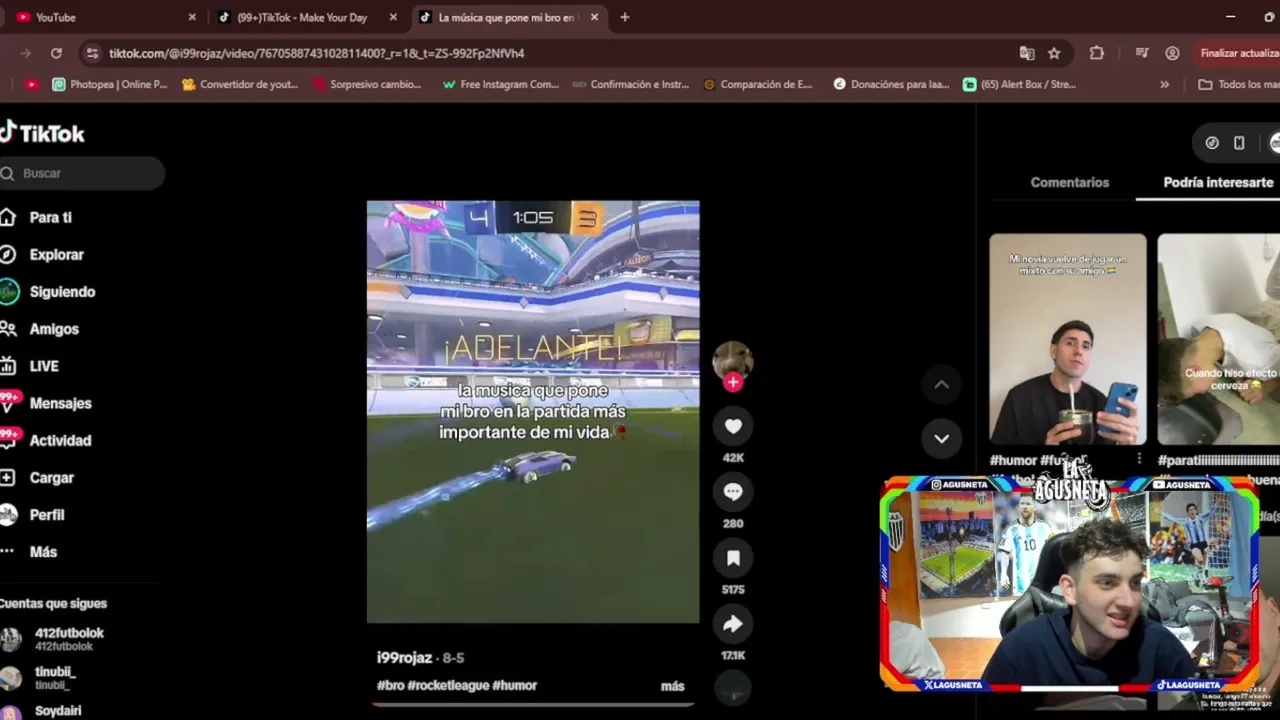Open the #rocketleague hashtag
This screenshot has height=720, width=1280.
[x=448, y=685]
